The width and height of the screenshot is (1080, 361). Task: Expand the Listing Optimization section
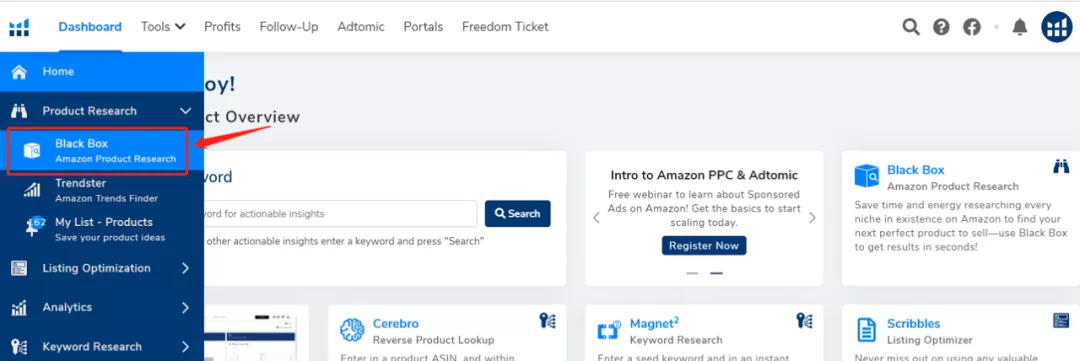point(185,269)
